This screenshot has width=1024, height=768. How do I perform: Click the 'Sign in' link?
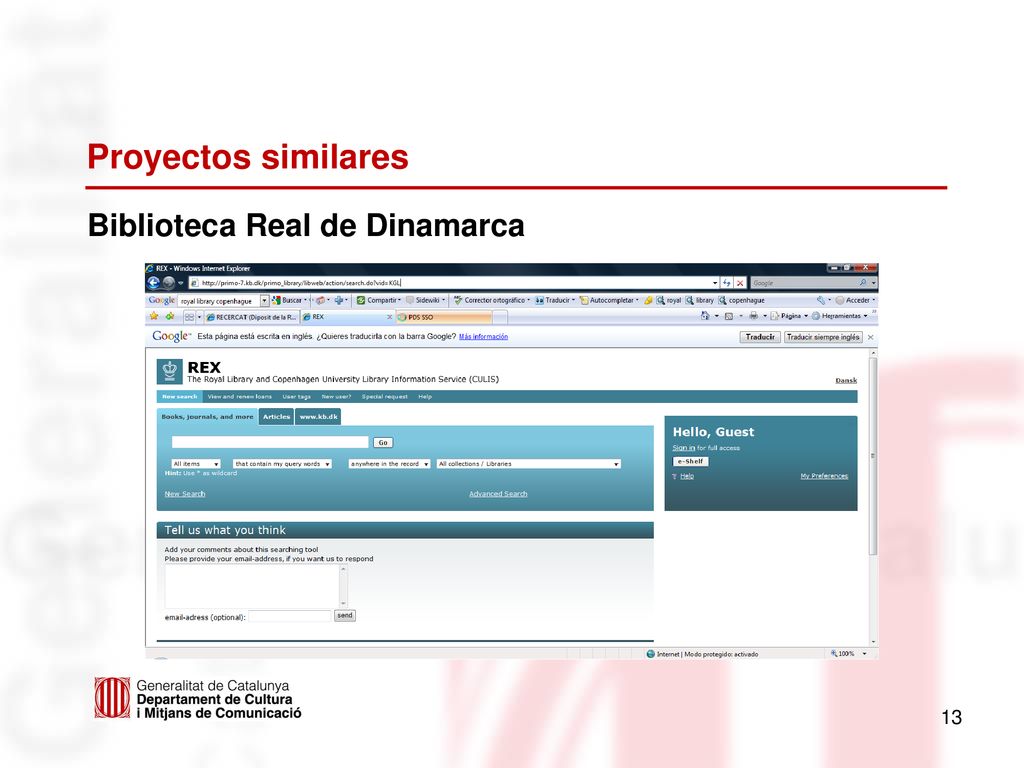[x=684, y=448]
